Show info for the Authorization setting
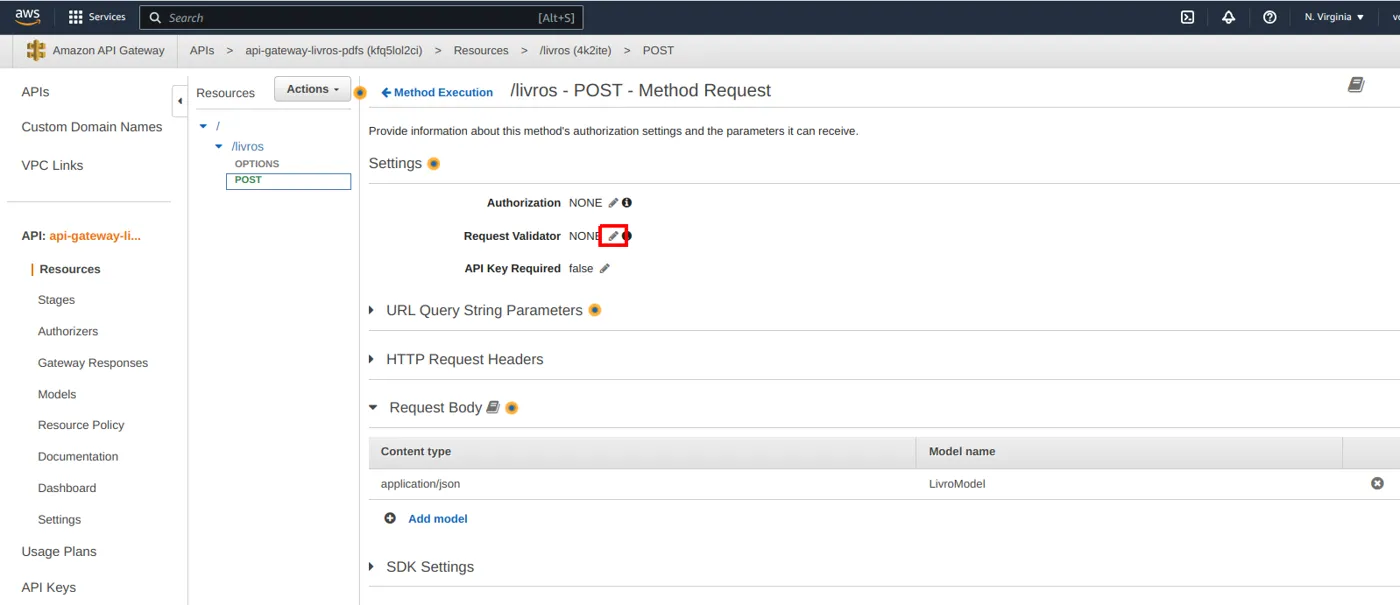Viewport: 1400px width, 605px height. (x=627, y=203)
